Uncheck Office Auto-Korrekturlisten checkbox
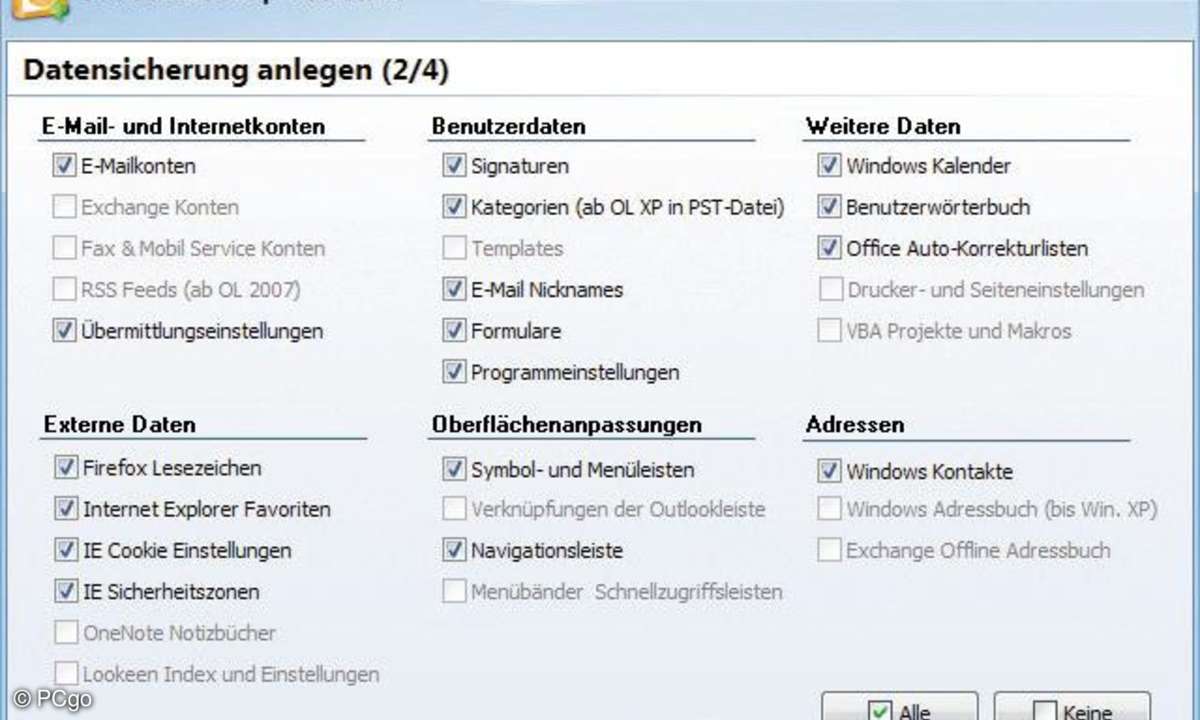Screen dimensions: 1200x720 [x=829, y=248]
